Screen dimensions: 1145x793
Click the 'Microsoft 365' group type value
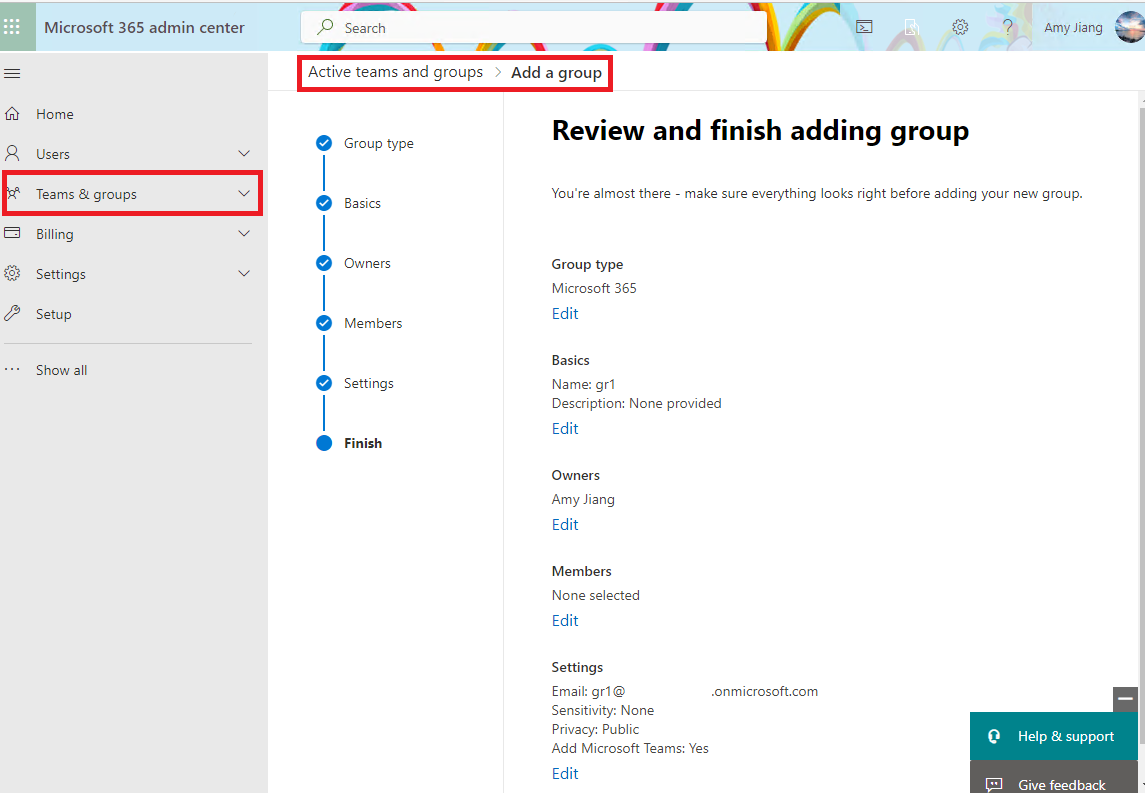pos(594,288)
